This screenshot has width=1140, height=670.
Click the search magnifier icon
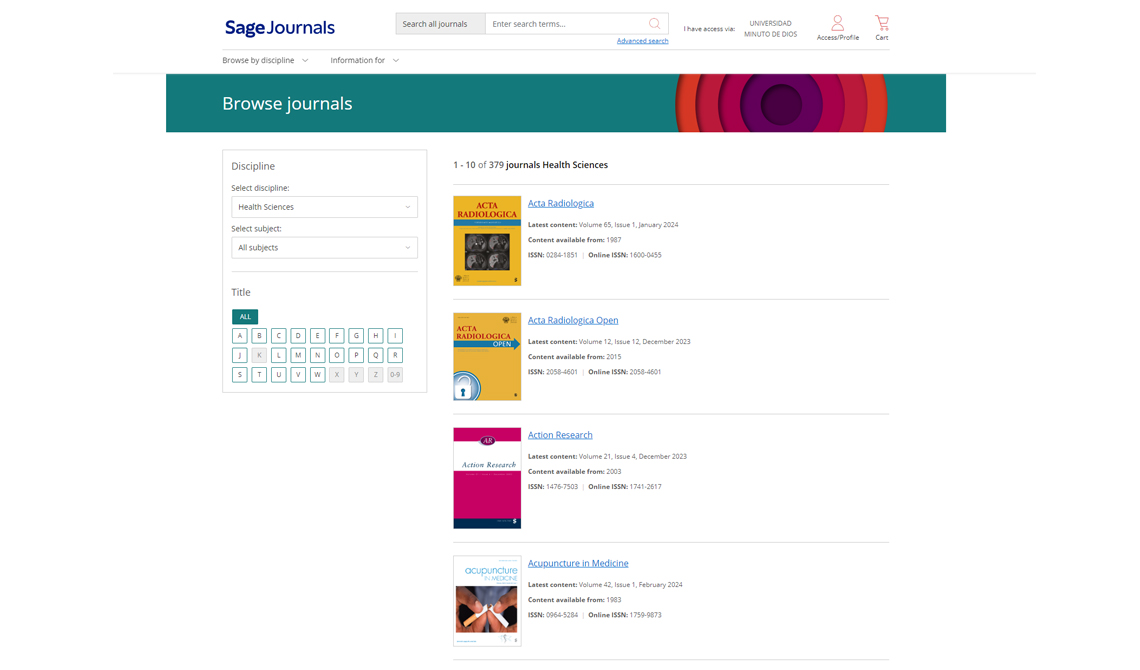(654, 24)
